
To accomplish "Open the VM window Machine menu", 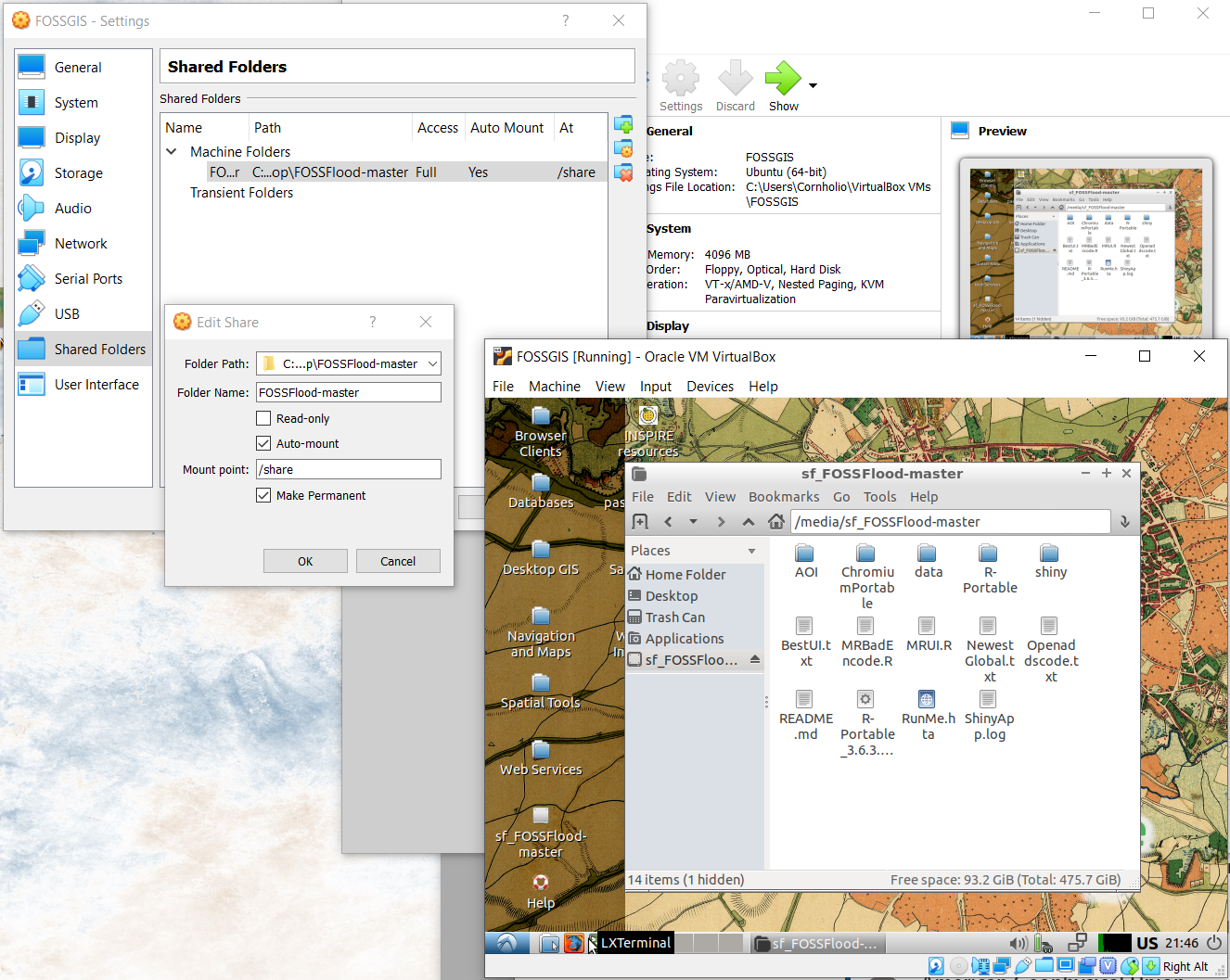I will (x=555, y=387).
